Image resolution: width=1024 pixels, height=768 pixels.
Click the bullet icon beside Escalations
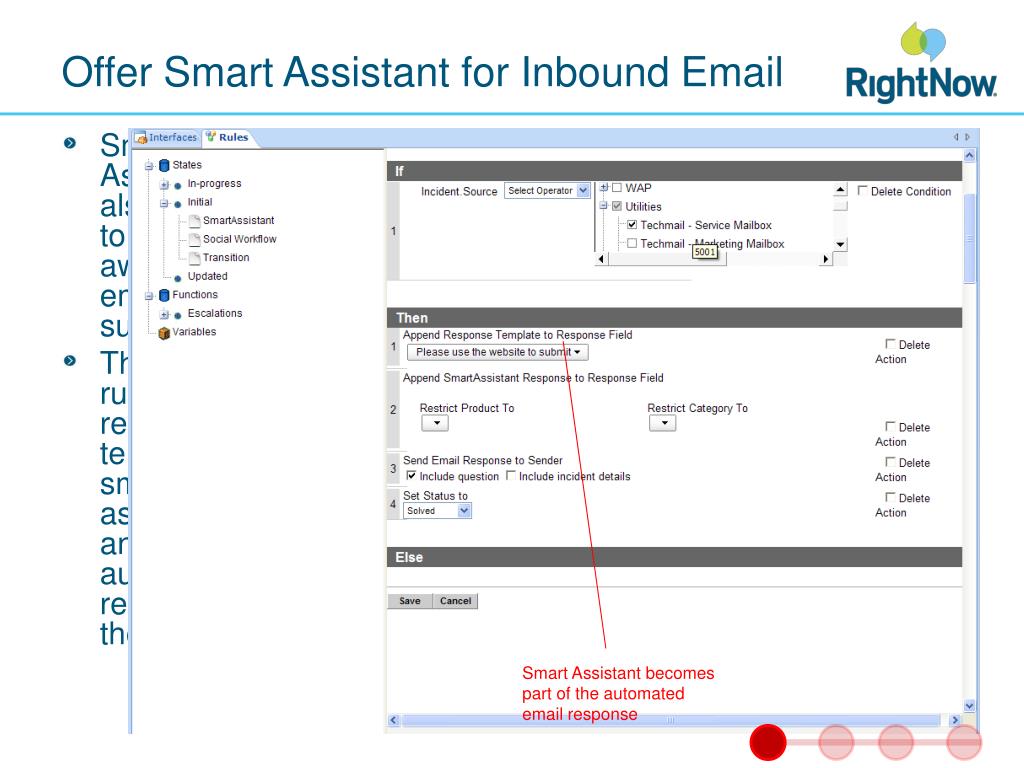click(x=178, y=315)
